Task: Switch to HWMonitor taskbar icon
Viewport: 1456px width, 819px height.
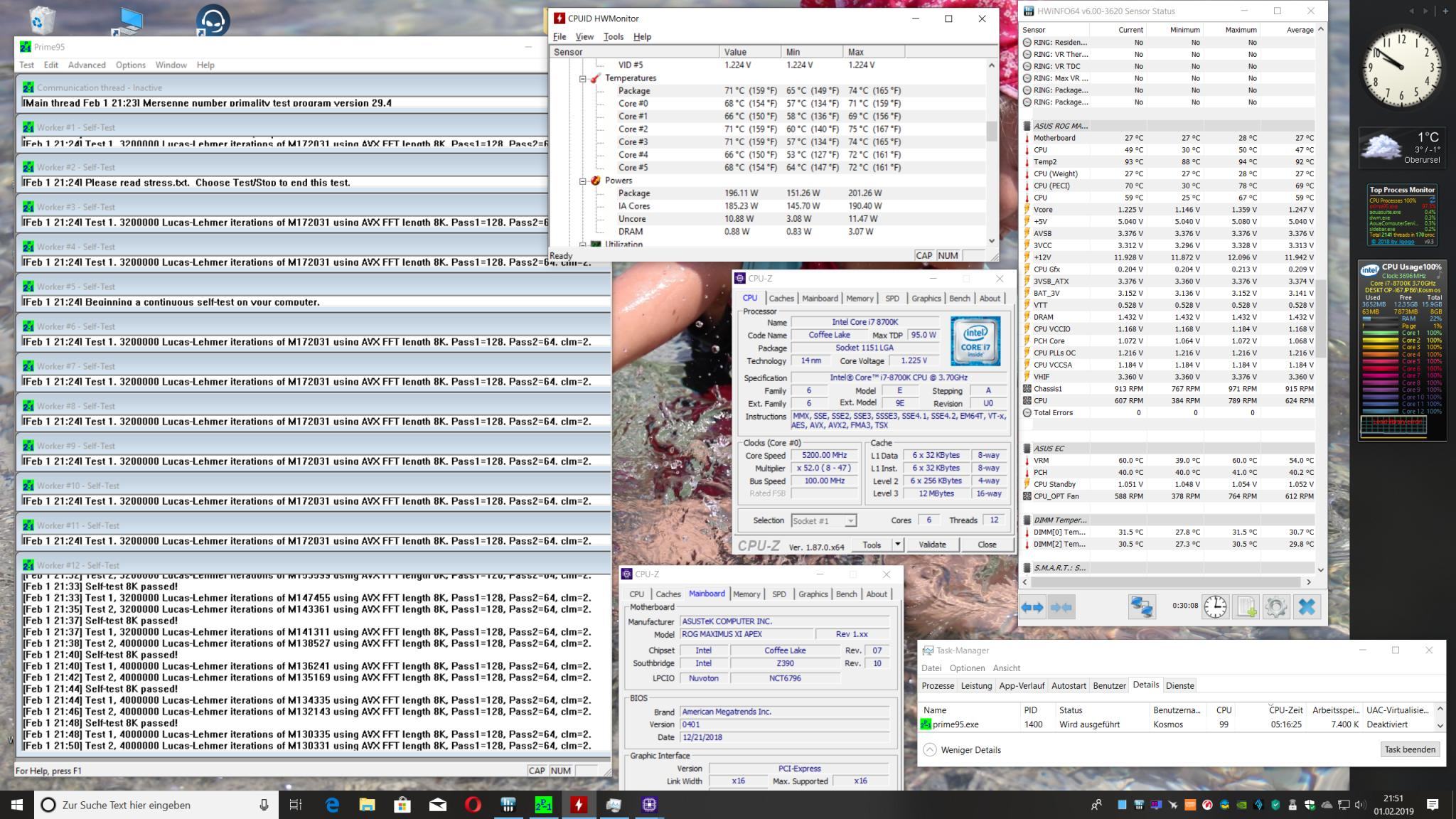Action: tap(579, 805)
